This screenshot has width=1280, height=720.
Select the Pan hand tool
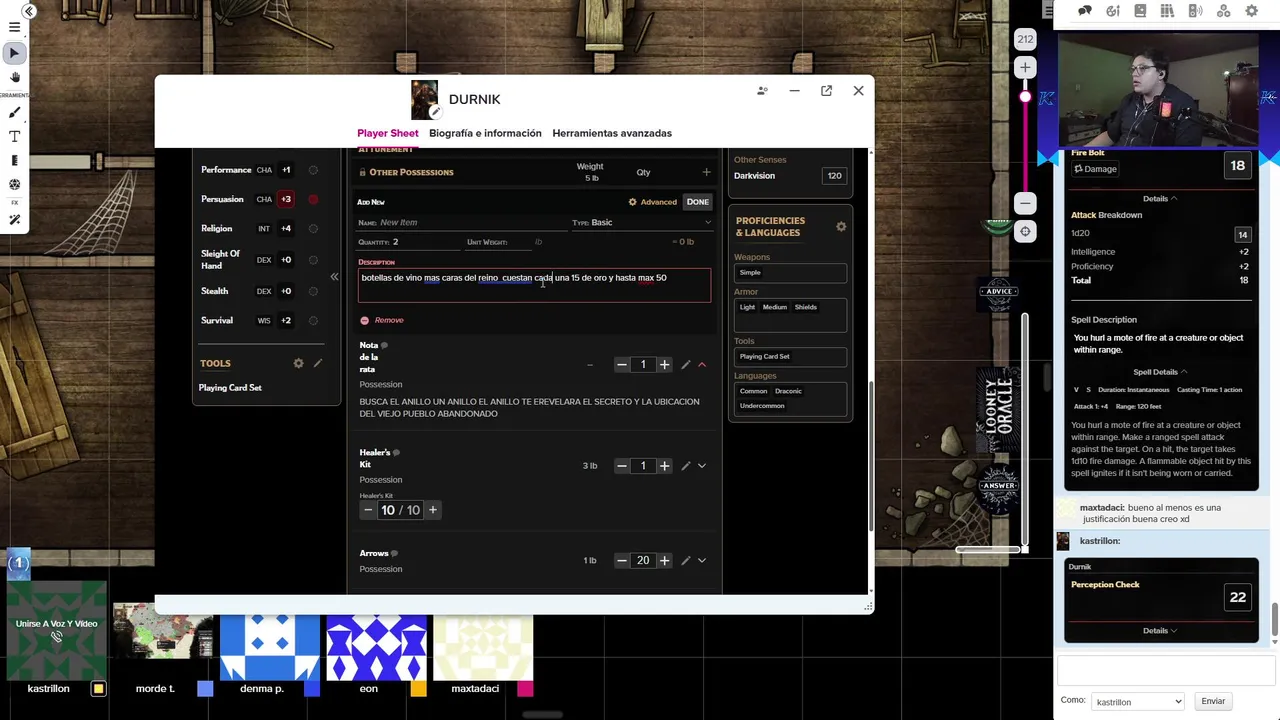pos(14,77)
